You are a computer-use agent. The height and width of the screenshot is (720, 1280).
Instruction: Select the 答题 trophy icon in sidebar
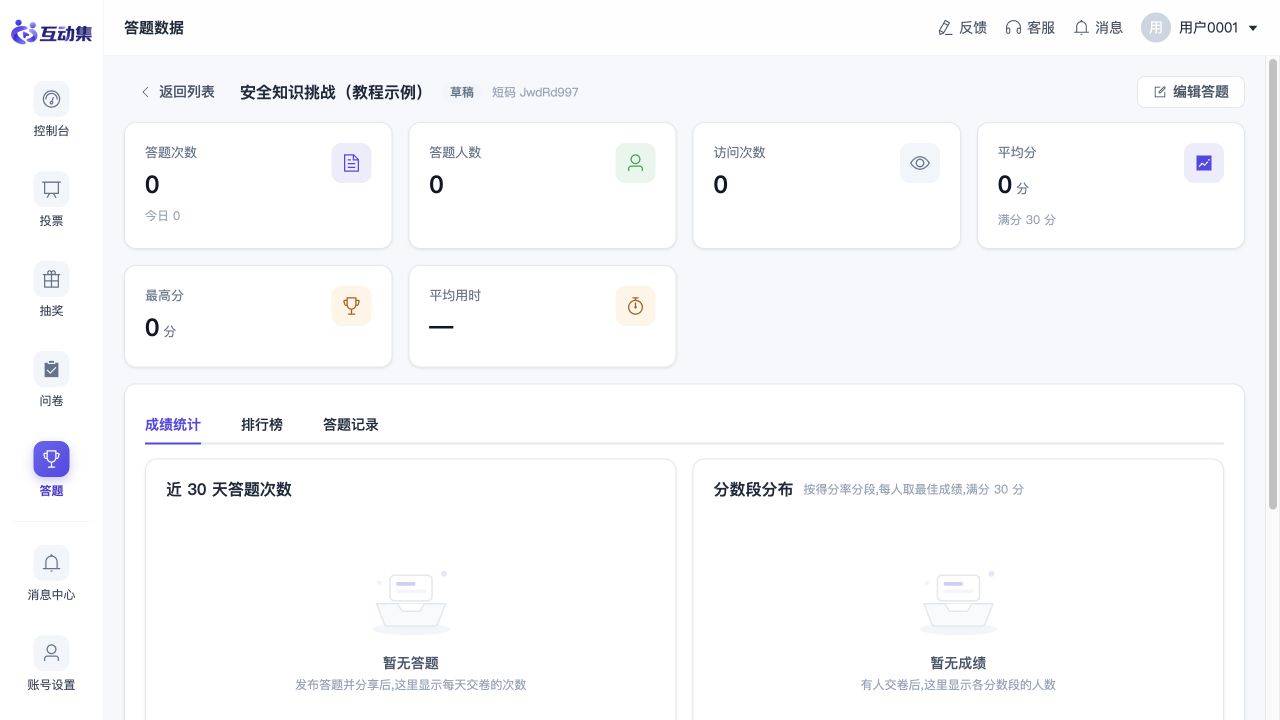click(x=51, y=459)
